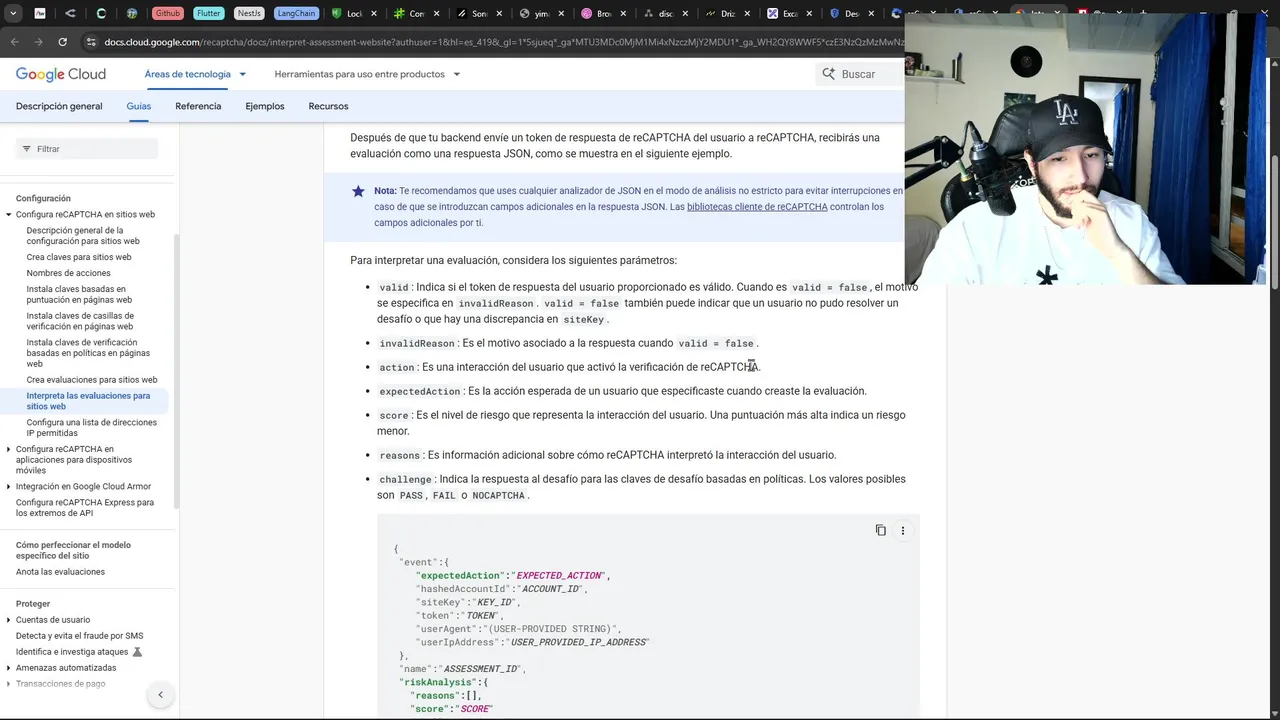Open Herramientas para uso entre productos dropdown

coord(367,74)
